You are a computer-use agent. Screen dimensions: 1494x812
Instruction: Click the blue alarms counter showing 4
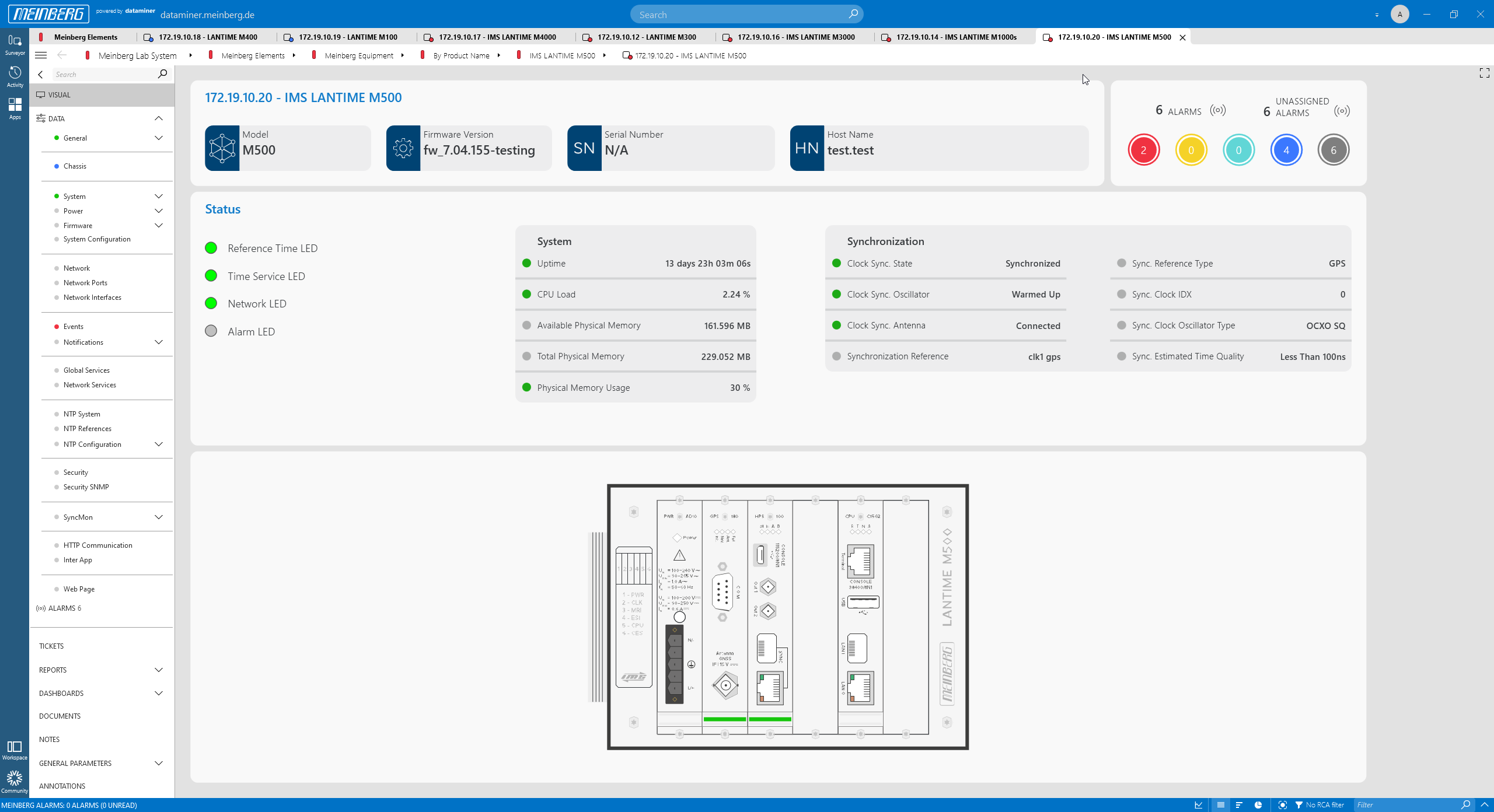[x=1286, y=150]
